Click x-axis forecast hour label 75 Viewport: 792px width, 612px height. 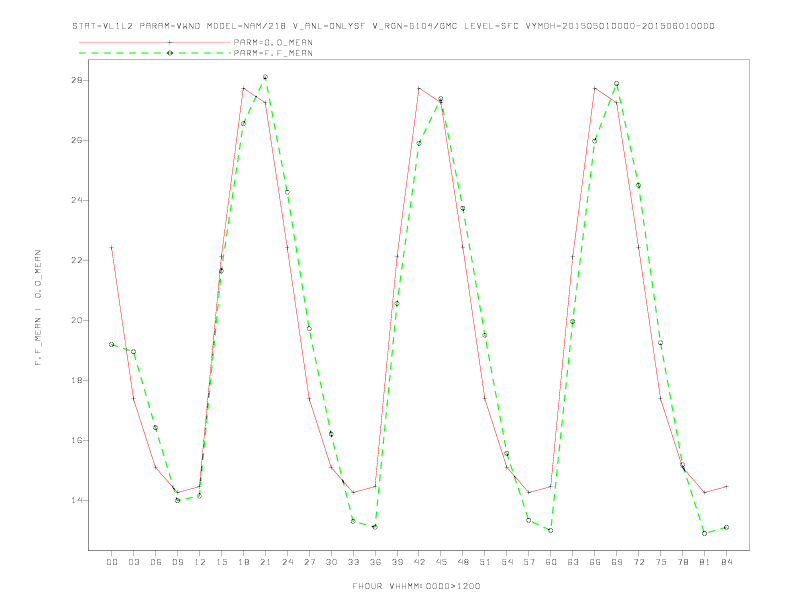click(661, 562)
